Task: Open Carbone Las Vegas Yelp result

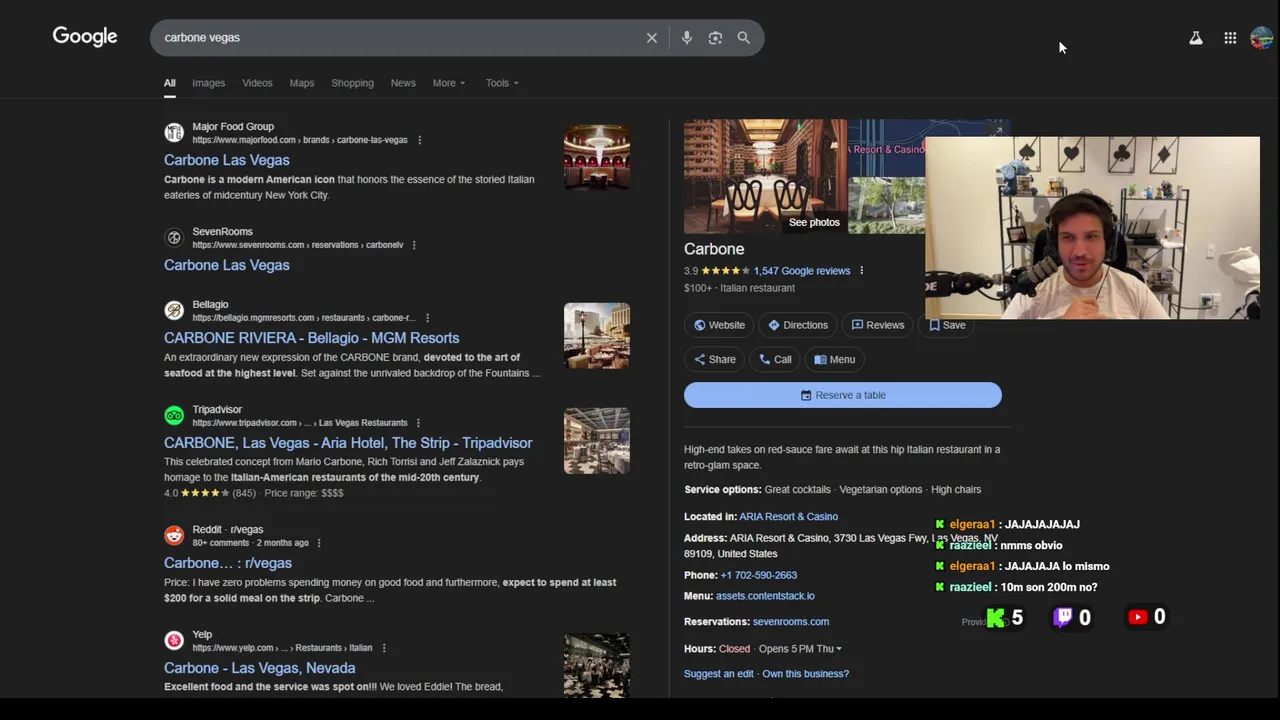Action: (260, 668)
